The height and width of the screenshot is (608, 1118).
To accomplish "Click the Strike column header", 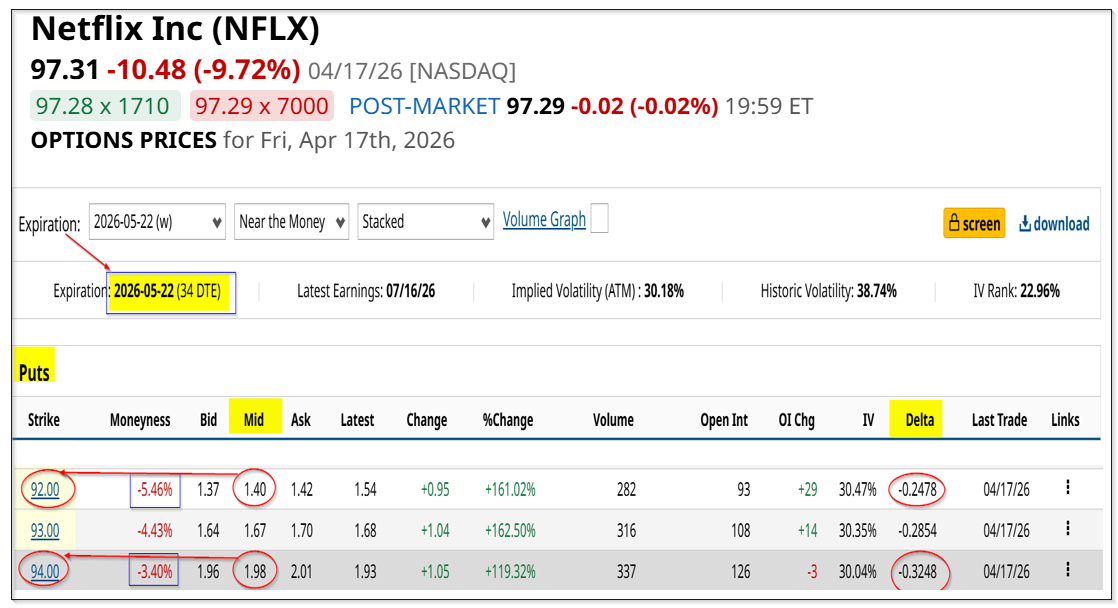I will pos(44,420).
